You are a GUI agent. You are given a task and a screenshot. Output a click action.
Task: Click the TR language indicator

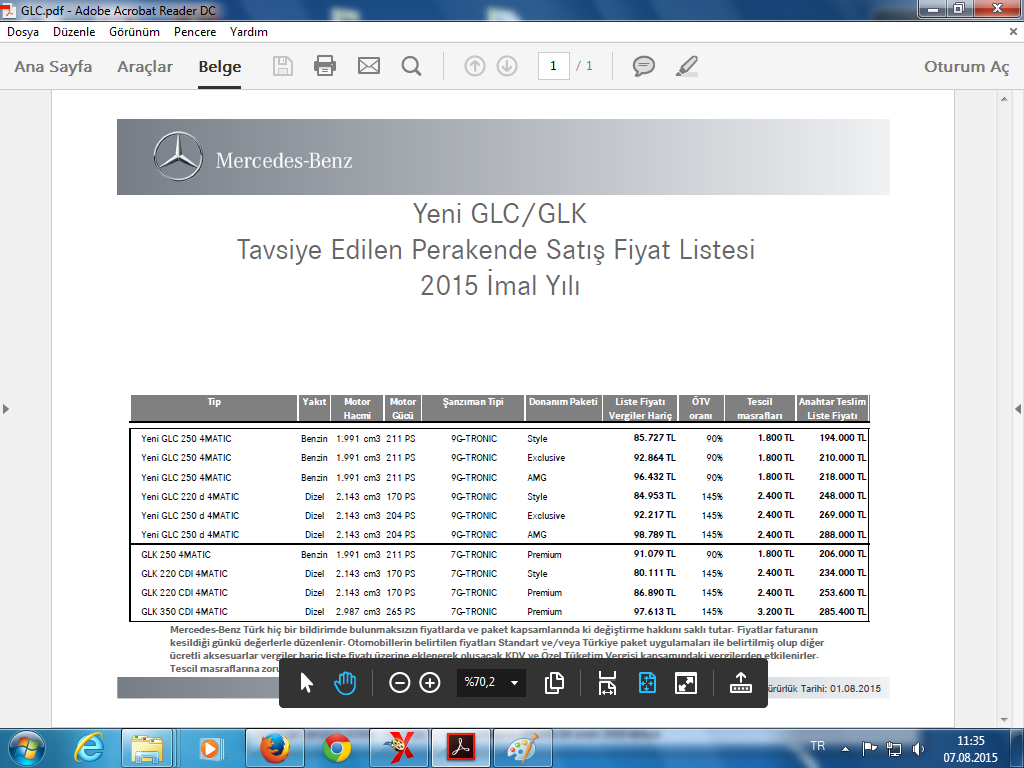coord(817,746)
